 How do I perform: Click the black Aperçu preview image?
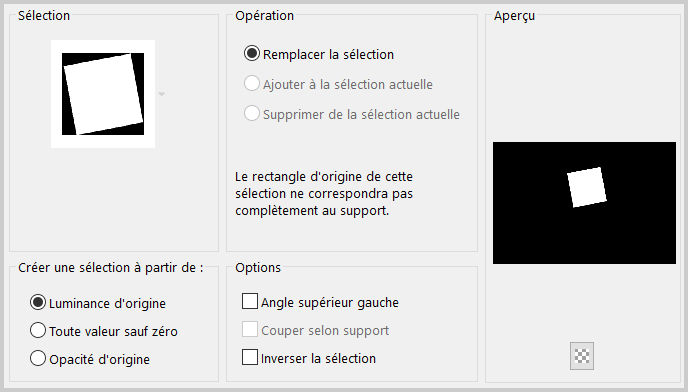pyautogui.click(x=584, y=203)
